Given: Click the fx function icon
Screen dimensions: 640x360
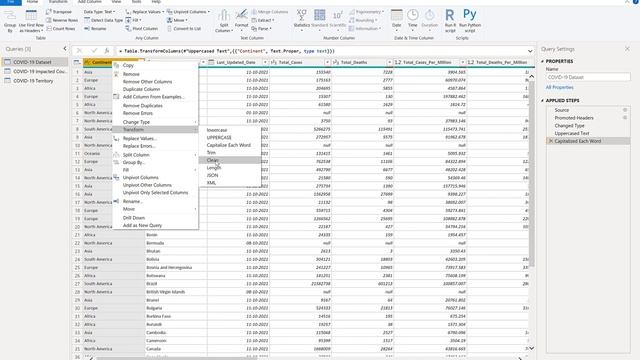Looking at the screenshot, I should click(107, 51).
